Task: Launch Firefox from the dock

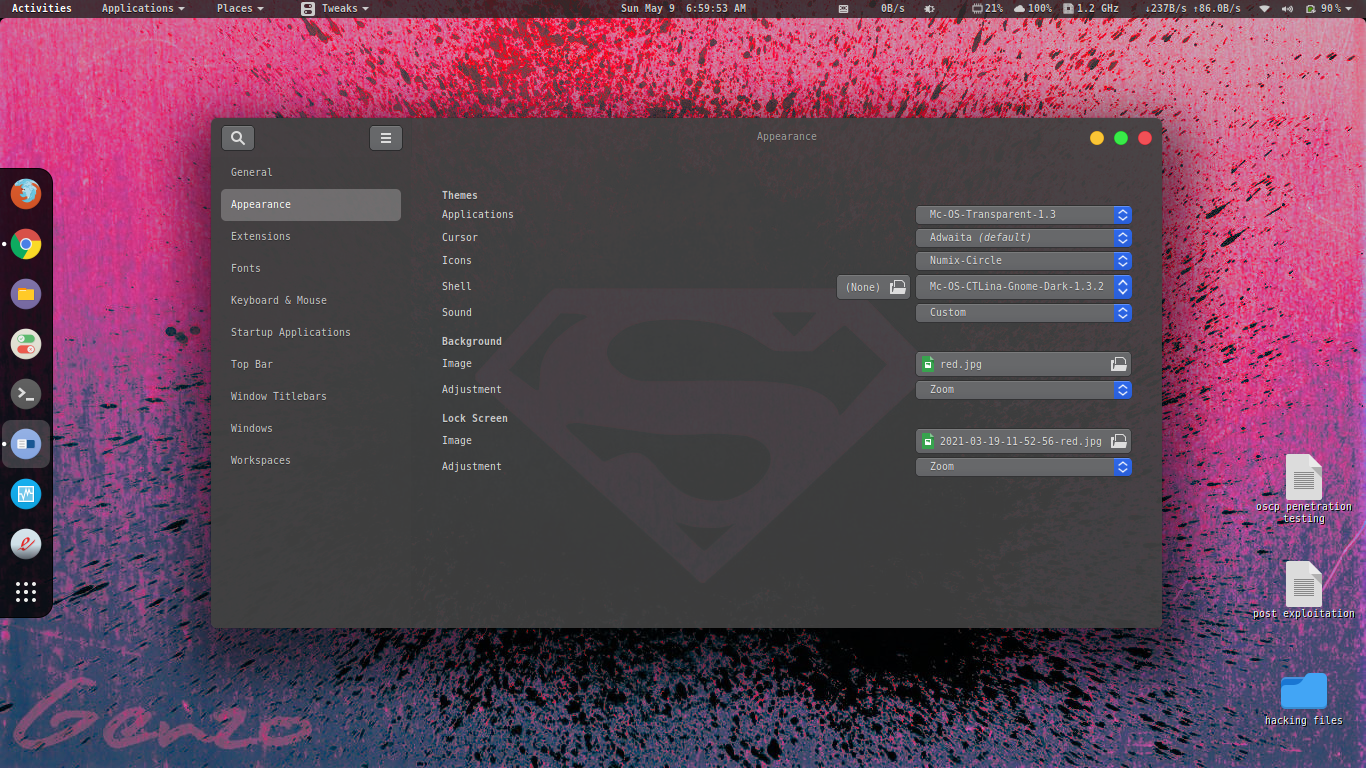Action: (26, 193)
